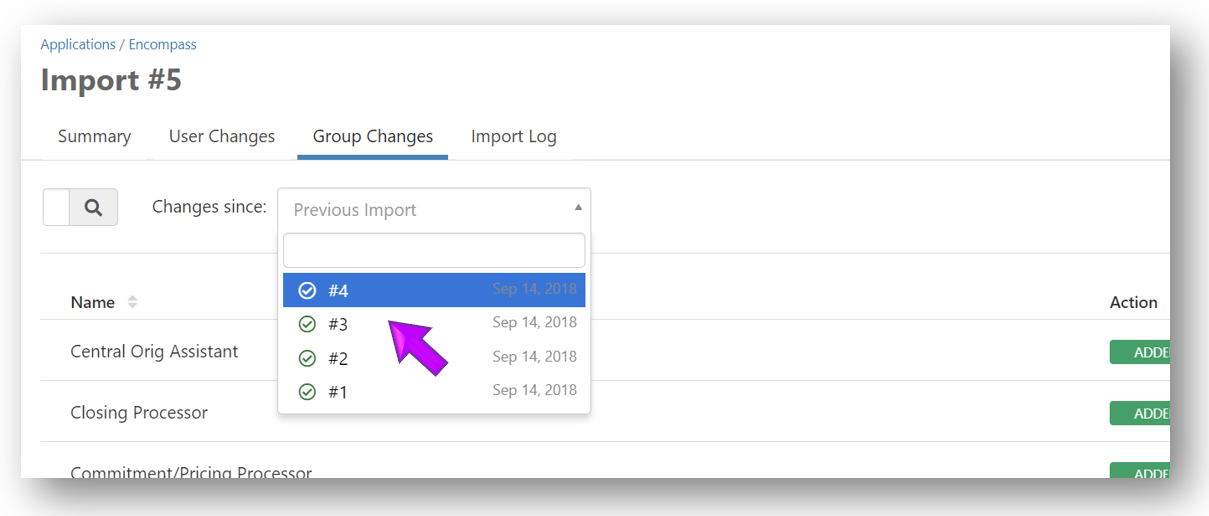Click the Central Orig Assistant row
The width and height of the screenshot is (1209, 516).
154,351
